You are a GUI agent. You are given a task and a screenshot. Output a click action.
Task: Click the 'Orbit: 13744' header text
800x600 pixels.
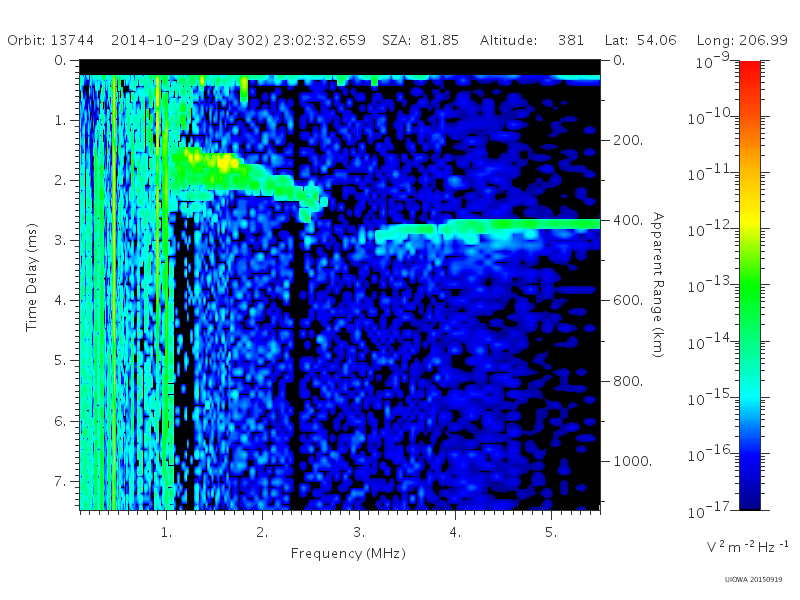pyautogui.click(x=51, y=40)
